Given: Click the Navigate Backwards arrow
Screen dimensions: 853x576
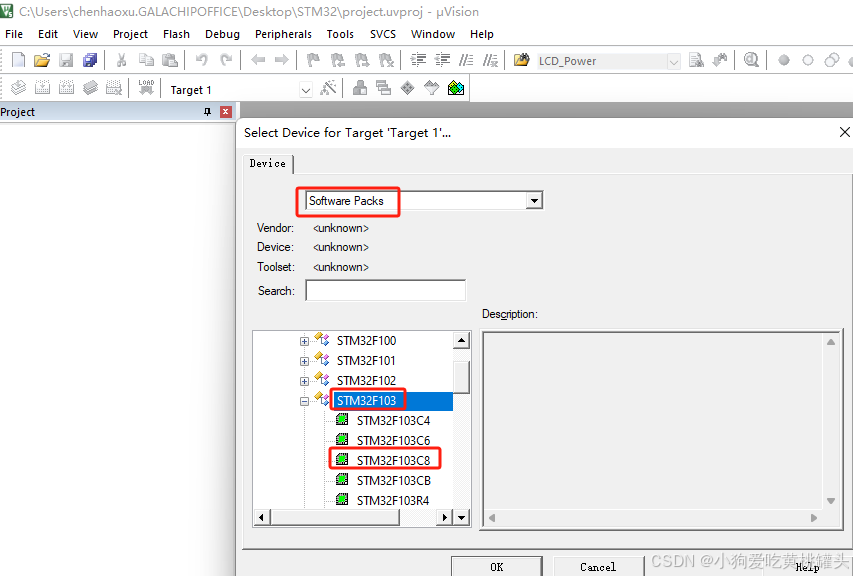Looking at the screenshot, I should 258,60.
